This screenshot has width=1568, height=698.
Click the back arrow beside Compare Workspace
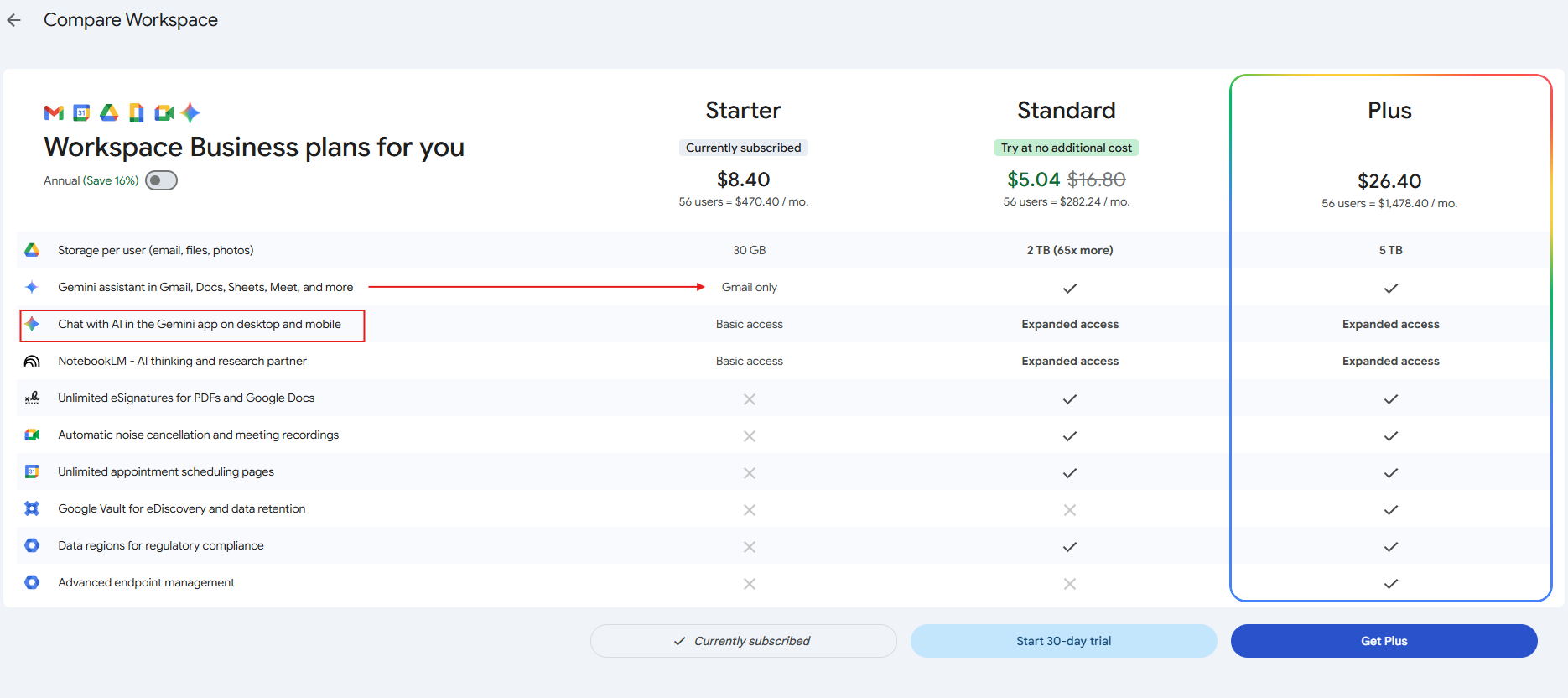pos(14,20)
